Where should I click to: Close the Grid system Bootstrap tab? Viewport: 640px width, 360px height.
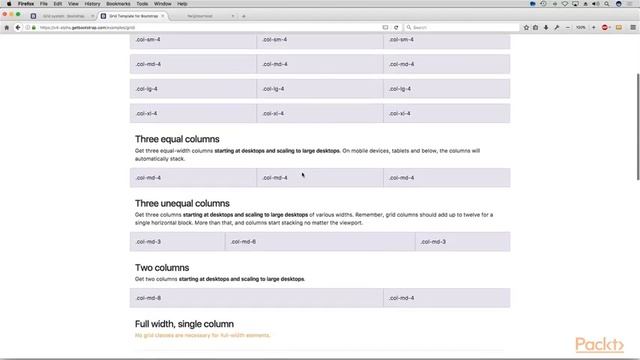pyautogui.click(x=92, y=16)
